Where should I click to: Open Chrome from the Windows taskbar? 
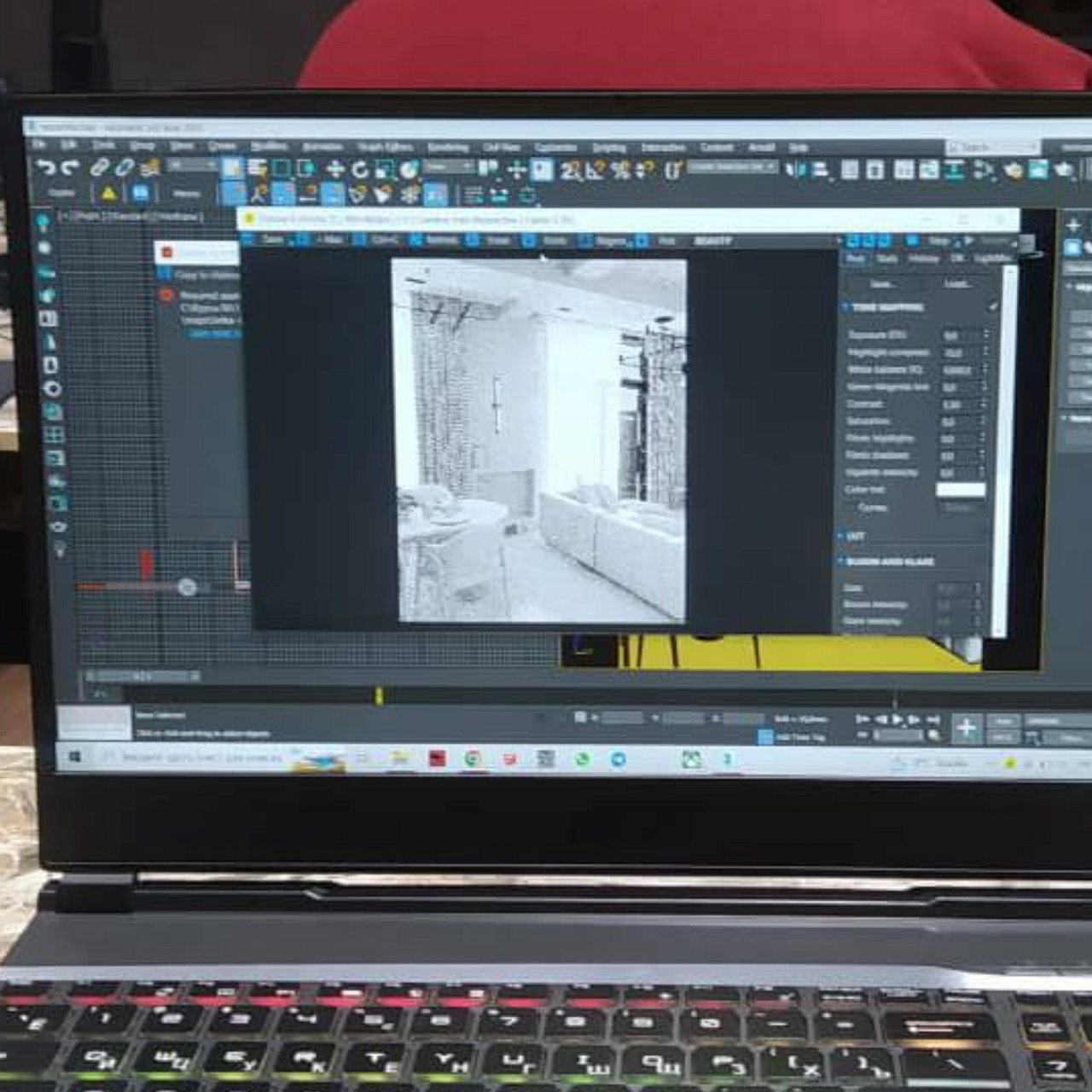click(x=473, y=758)
